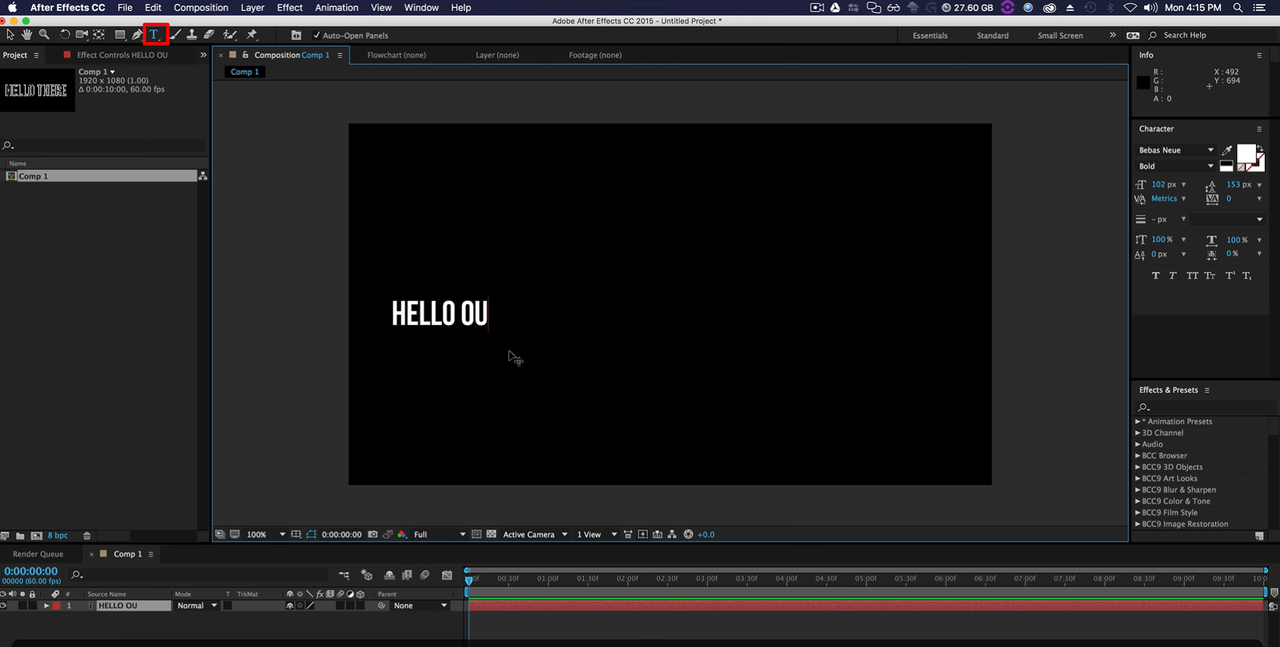Select the Horizontal Type tool
Screen dimensions: 1280x647
point(154,35)
